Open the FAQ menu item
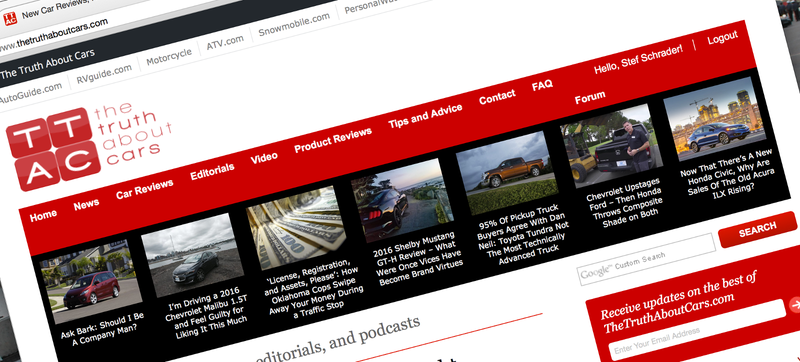The width and height of the screenshot is (800, 362). click(x=542, y=85)
